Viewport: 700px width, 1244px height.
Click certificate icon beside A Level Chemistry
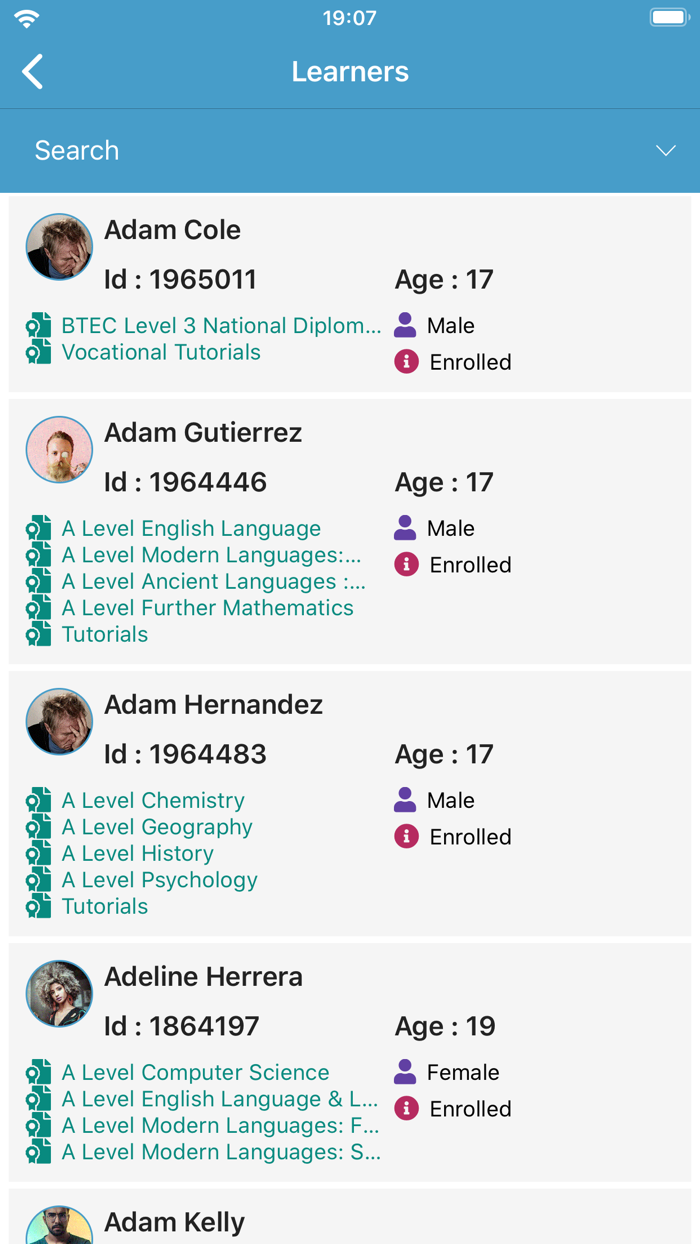click(39, 801)
